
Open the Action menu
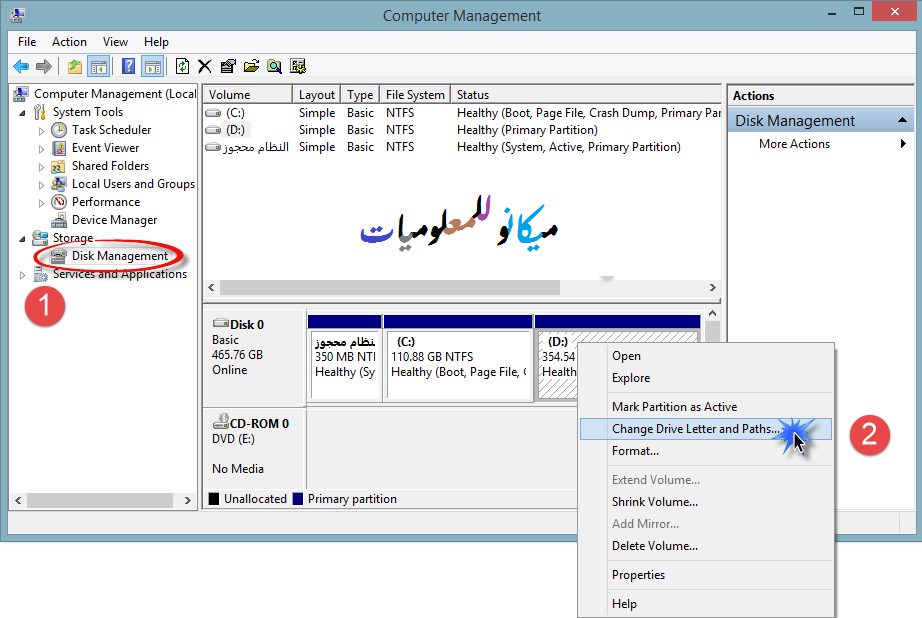pos(69,42)
